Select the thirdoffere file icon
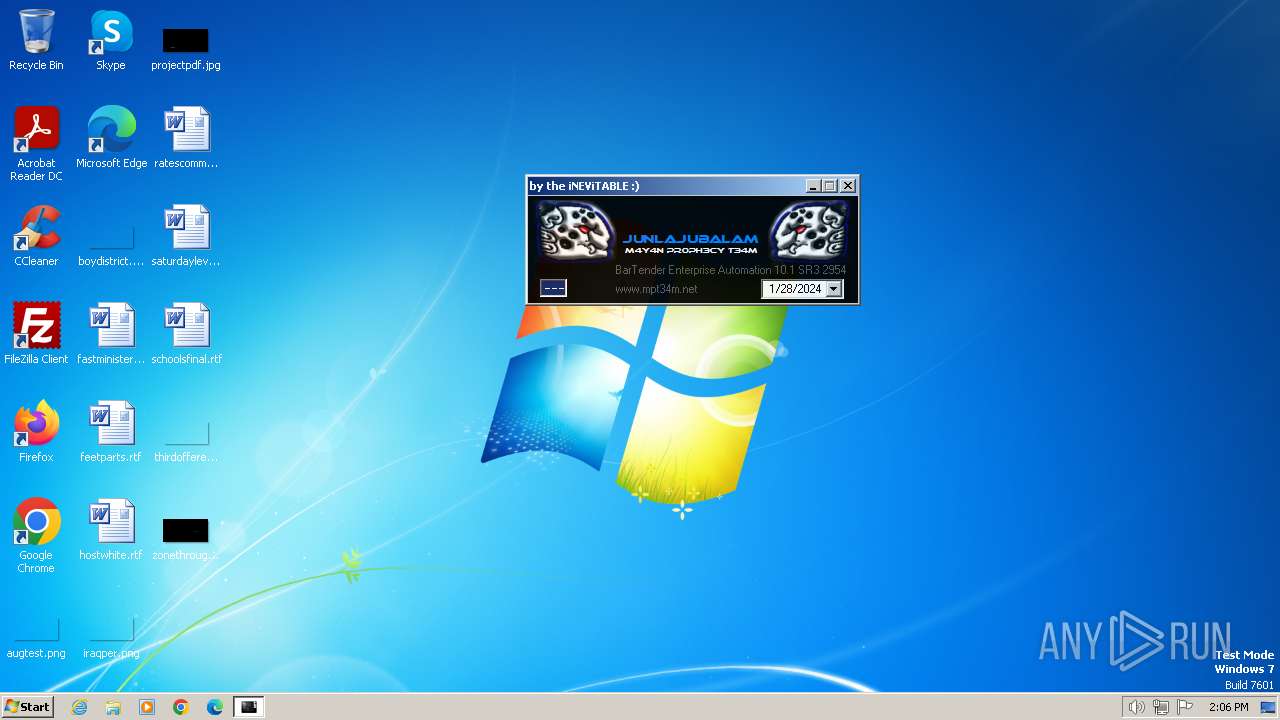This screenshot has width=1280, height=720. (186, 440)
